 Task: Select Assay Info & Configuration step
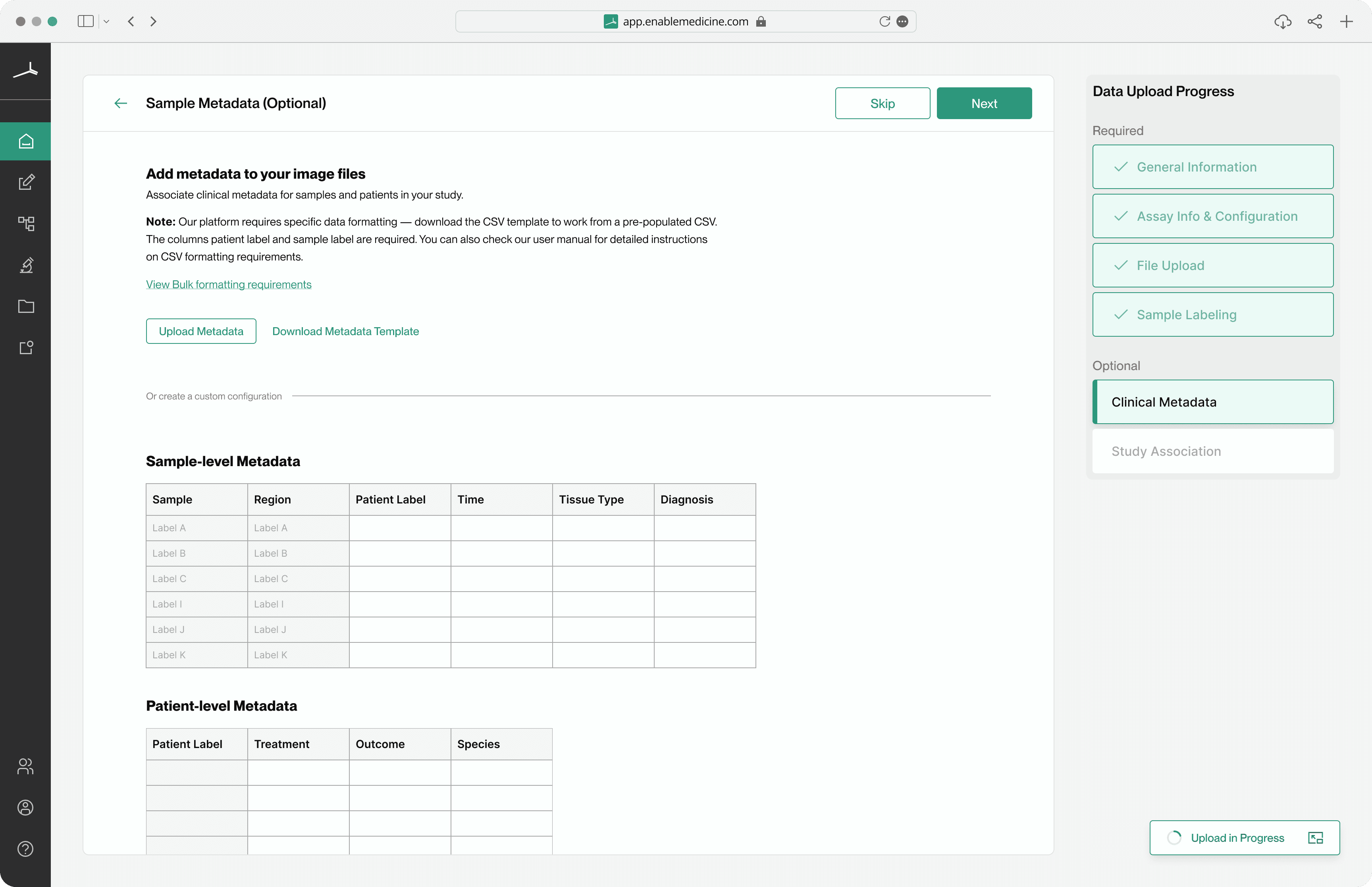[x=1212, y=216]
